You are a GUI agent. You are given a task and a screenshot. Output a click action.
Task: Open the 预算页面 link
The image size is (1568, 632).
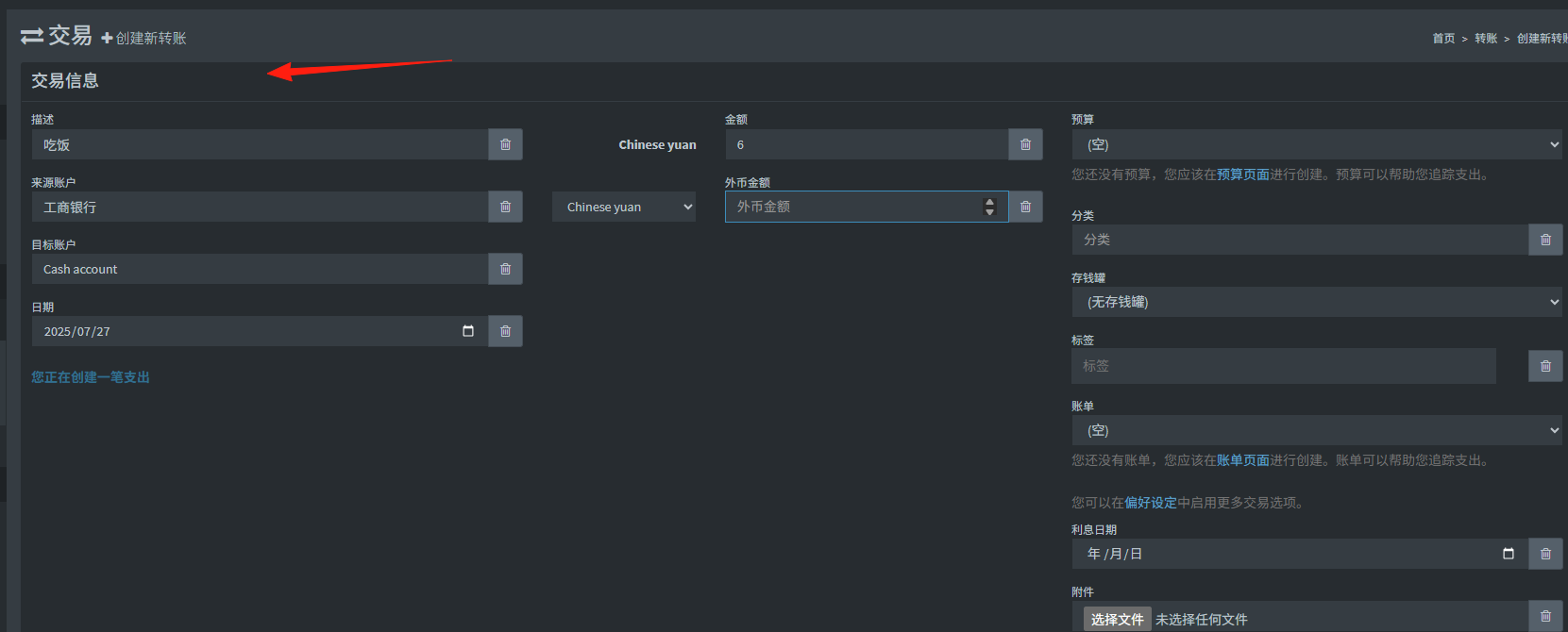1243,175
